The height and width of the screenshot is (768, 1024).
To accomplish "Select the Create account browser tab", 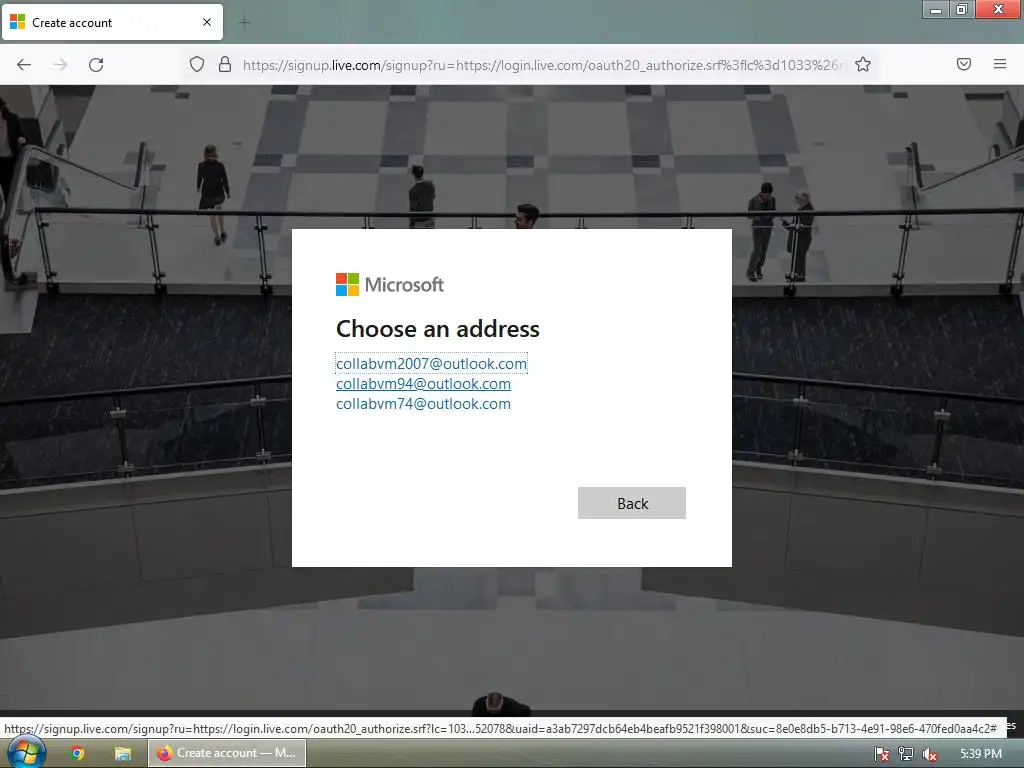I will point(112,22).
